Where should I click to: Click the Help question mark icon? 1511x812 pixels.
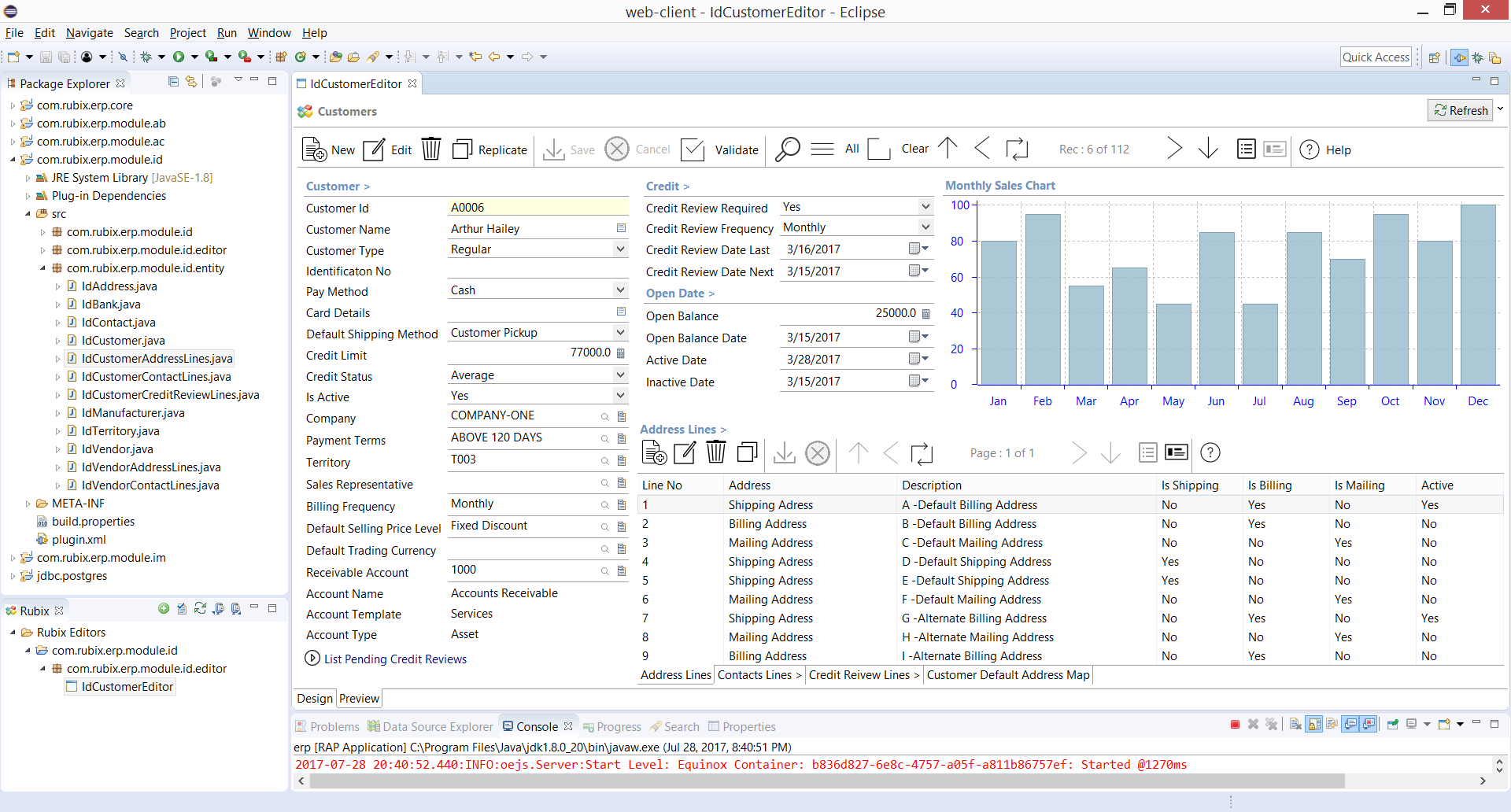pyautogui.click(x=1310, y=149)
